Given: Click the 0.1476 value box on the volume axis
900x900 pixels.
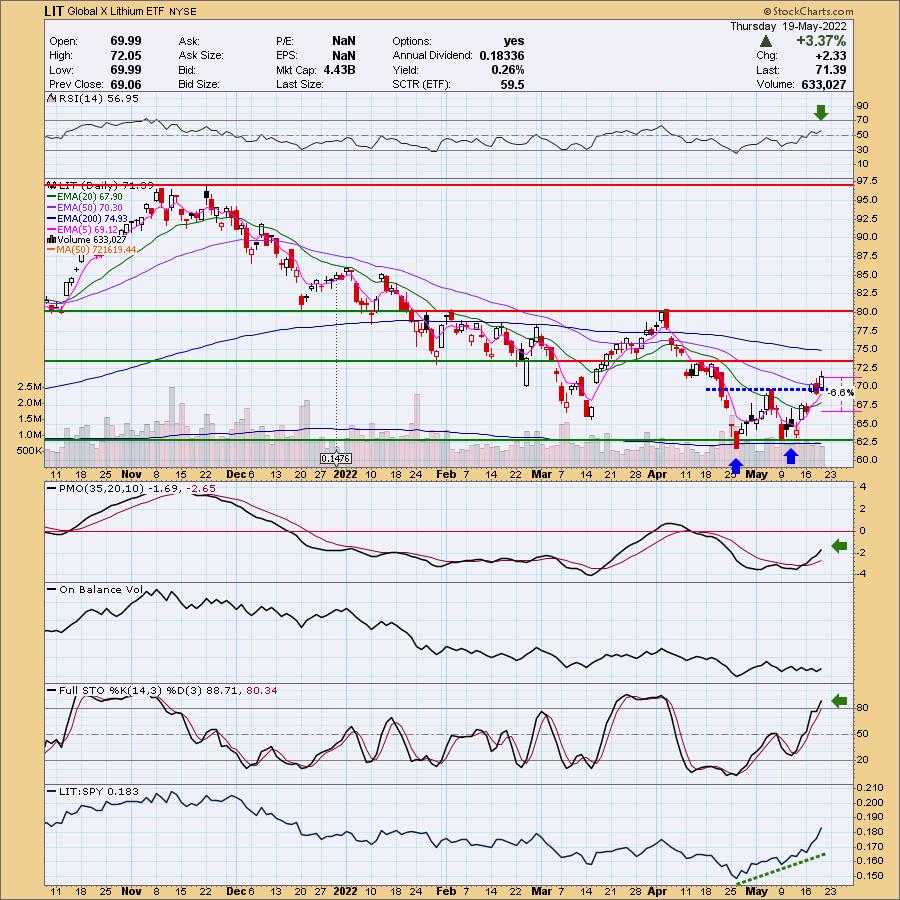Looking at the screenshot, I should point(336,459).
